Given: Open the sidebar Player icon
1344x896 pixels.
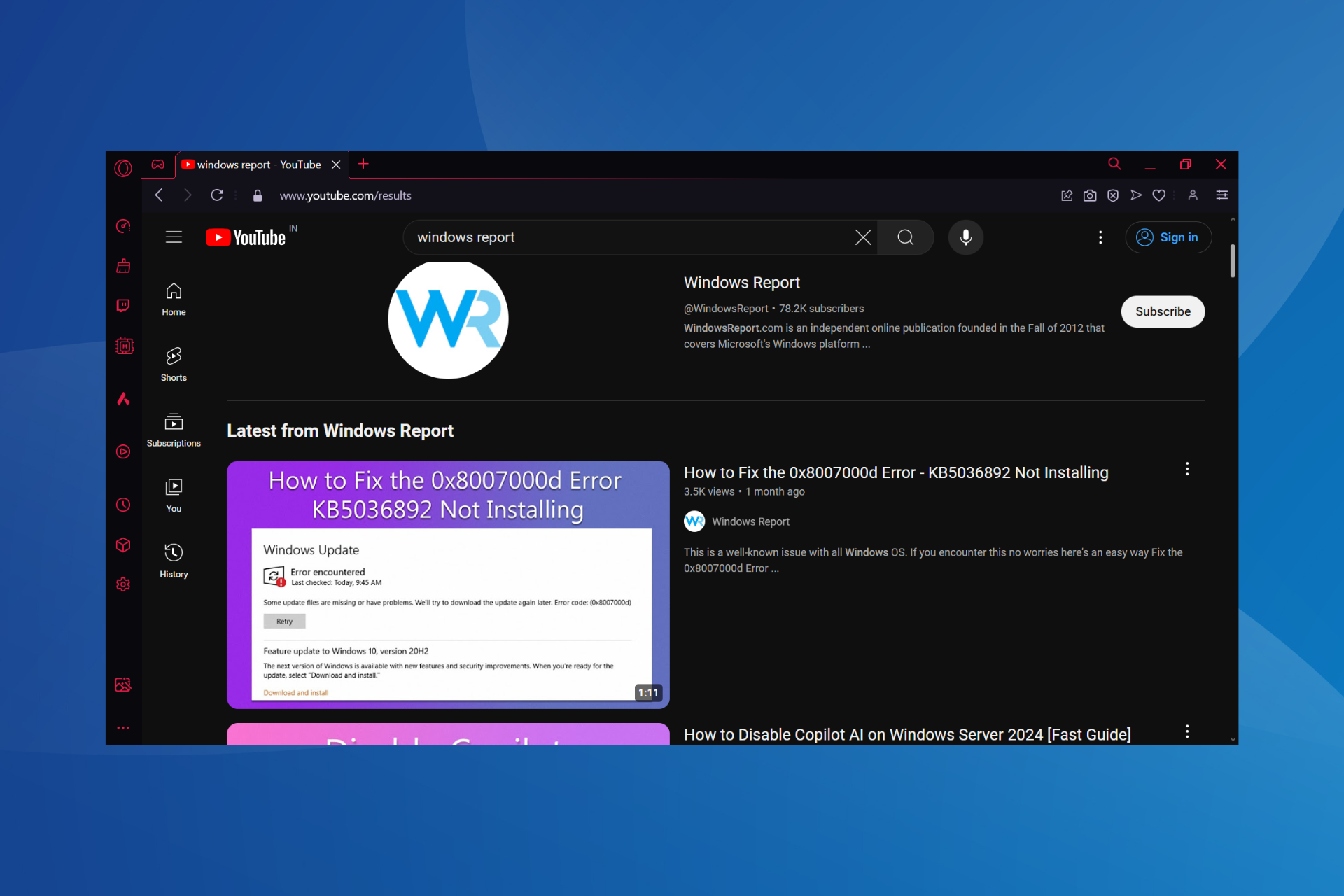Looking at the screenshot, I should pos(123,451).
